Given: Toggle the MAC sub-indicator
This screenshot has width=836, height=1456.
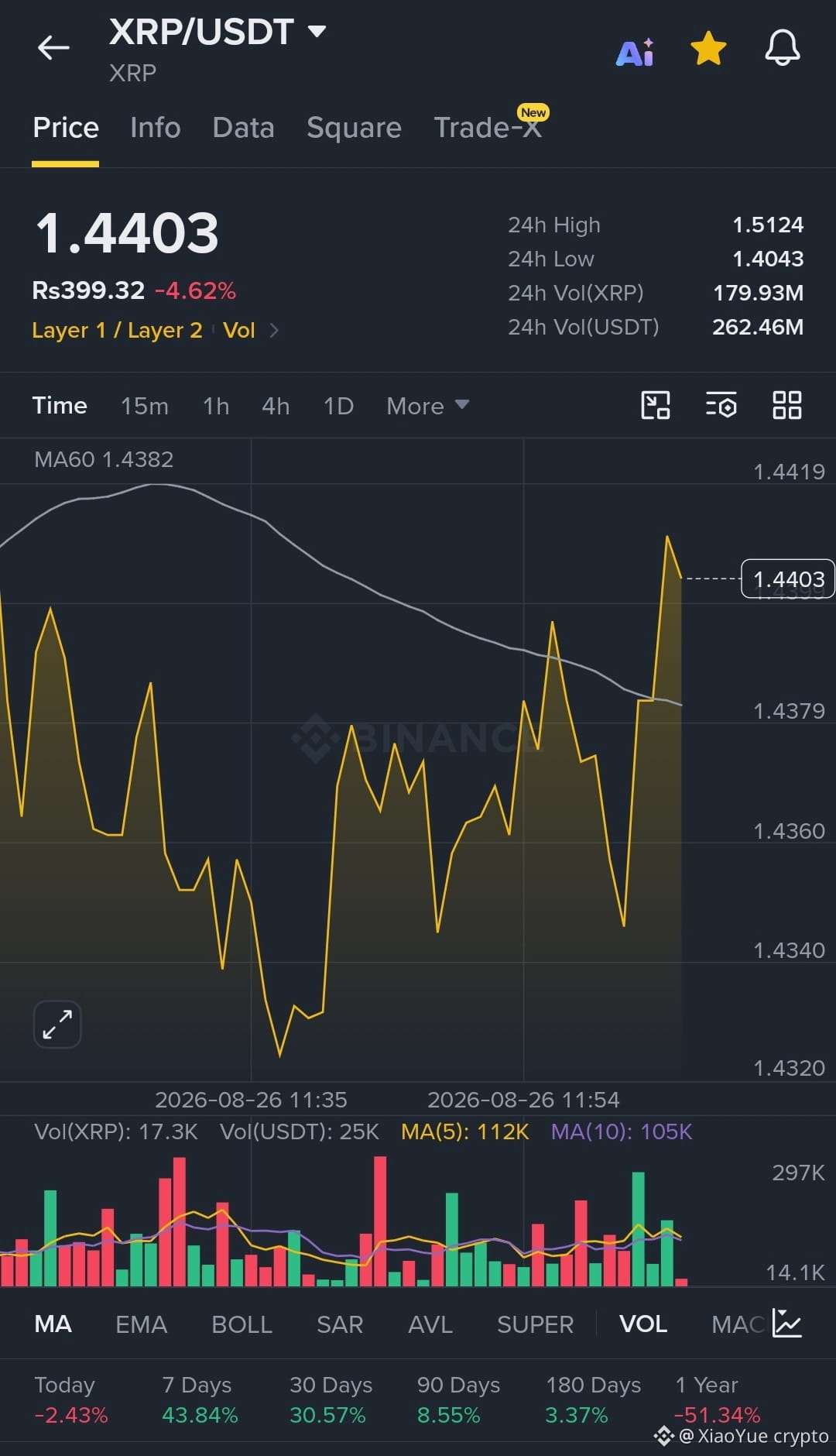Looking at the screenshot, I should click(737, 1324).
